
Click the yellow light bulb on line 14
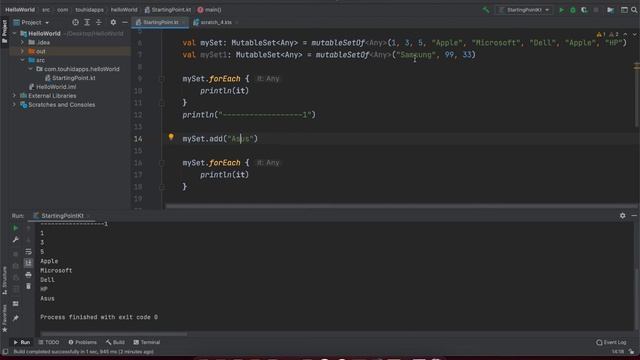(x=171, y=137)
